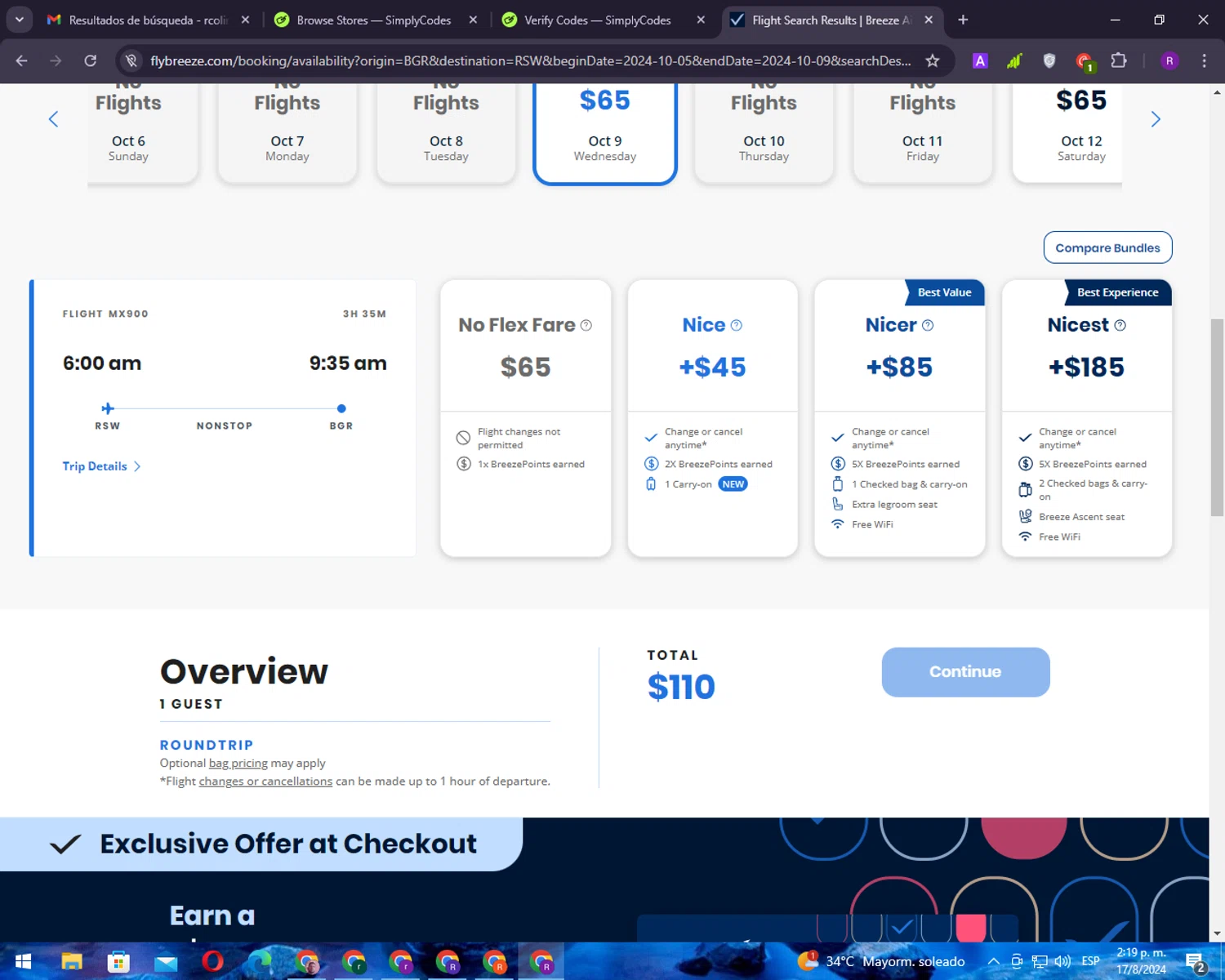Open the tab search dropdown arrow
Screen dimensions: 1225x980
pos(19,20)
